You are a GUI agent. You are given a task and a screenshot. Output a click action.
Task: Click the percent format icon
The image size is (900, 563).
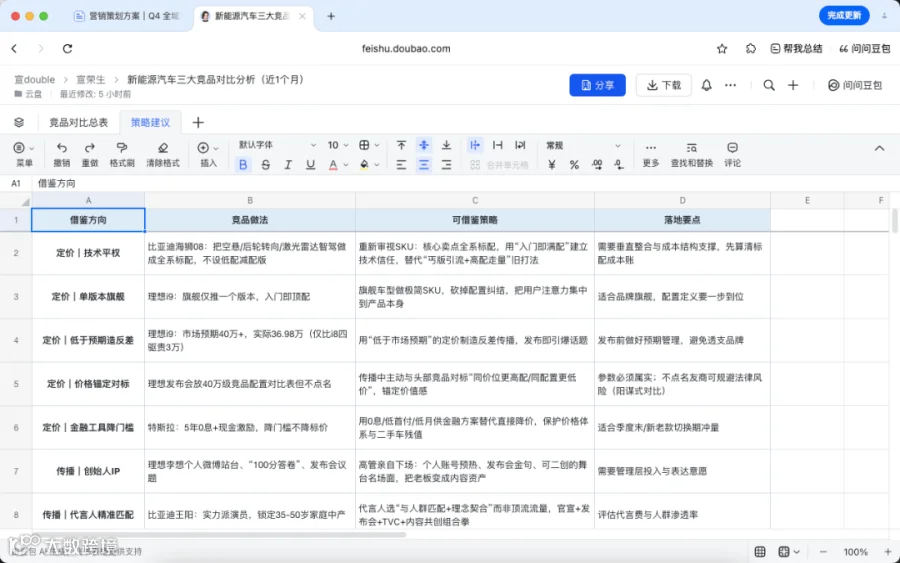pos(574,165)
